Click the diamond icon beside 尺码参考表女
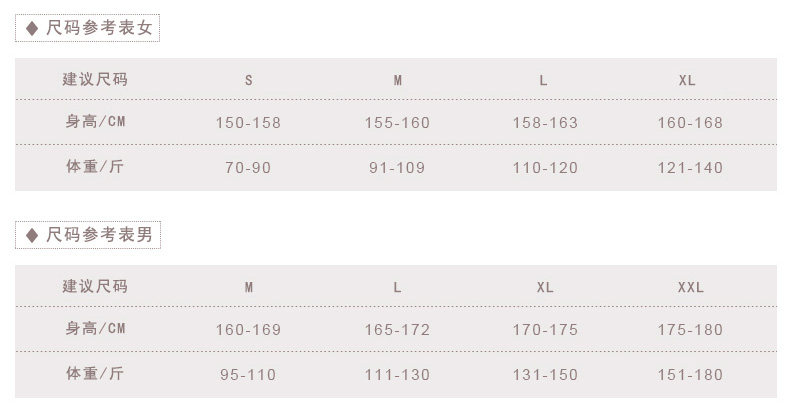 coord(31,29)
